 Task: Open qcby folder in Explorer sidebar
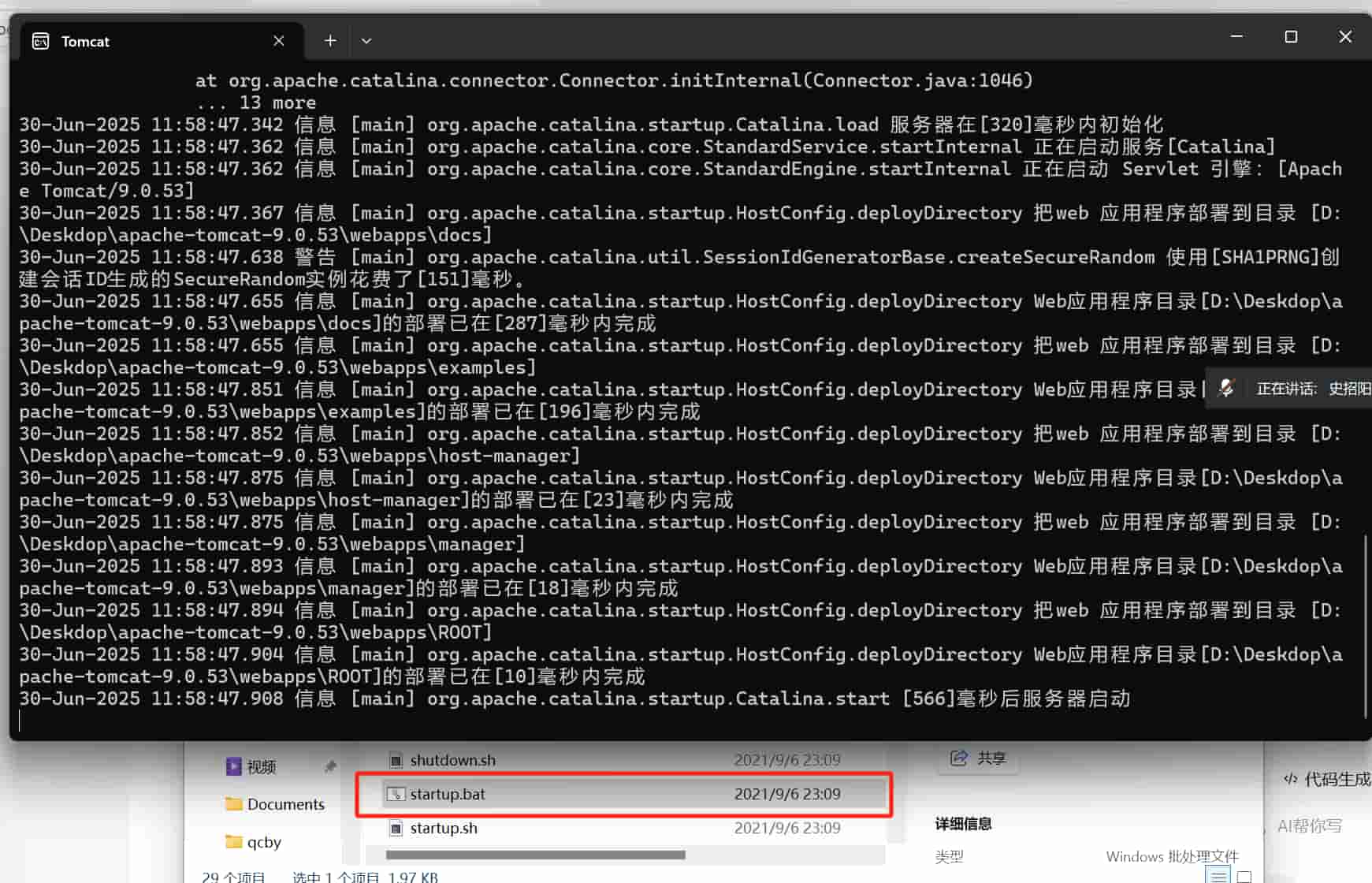(253, 842)
